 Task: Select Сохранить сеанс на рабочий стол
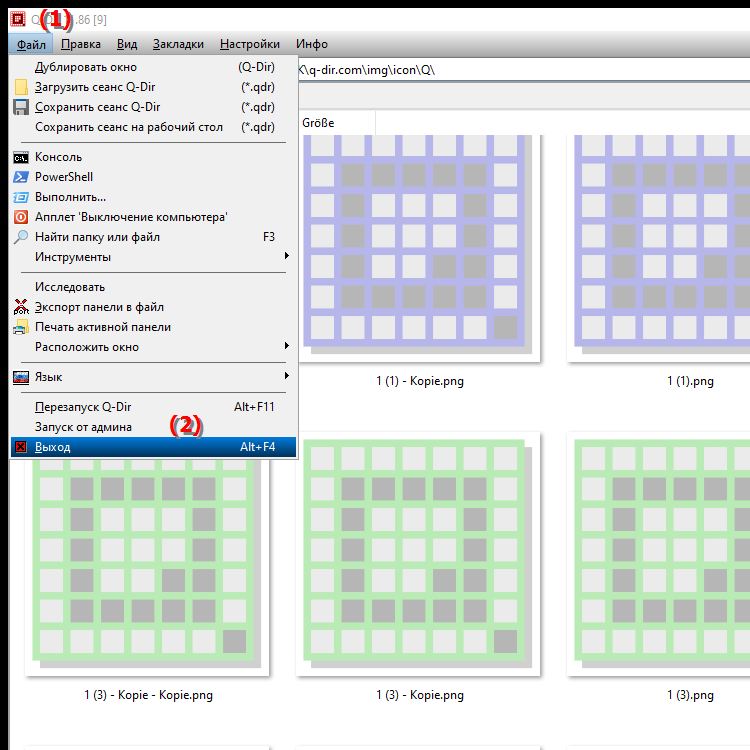153,127
